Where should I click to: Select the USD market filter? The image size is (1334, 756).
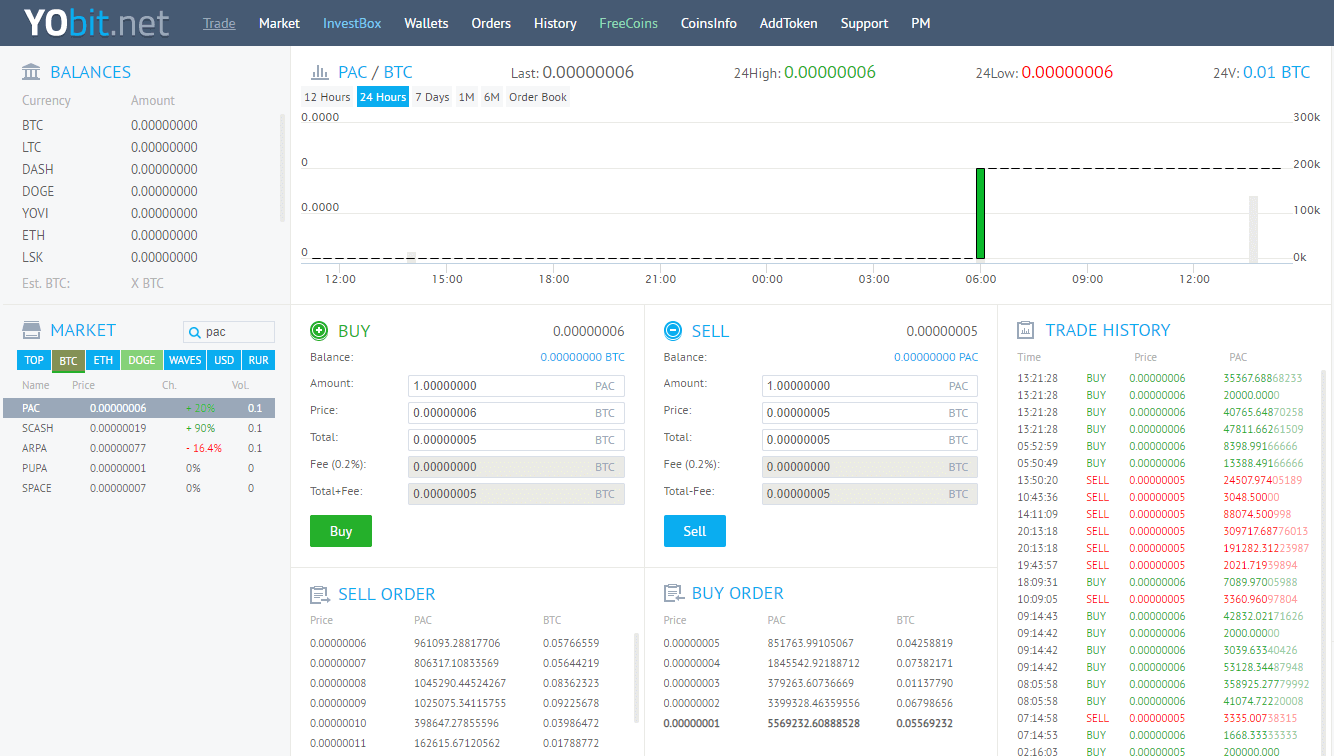click(x=224, y=360)
